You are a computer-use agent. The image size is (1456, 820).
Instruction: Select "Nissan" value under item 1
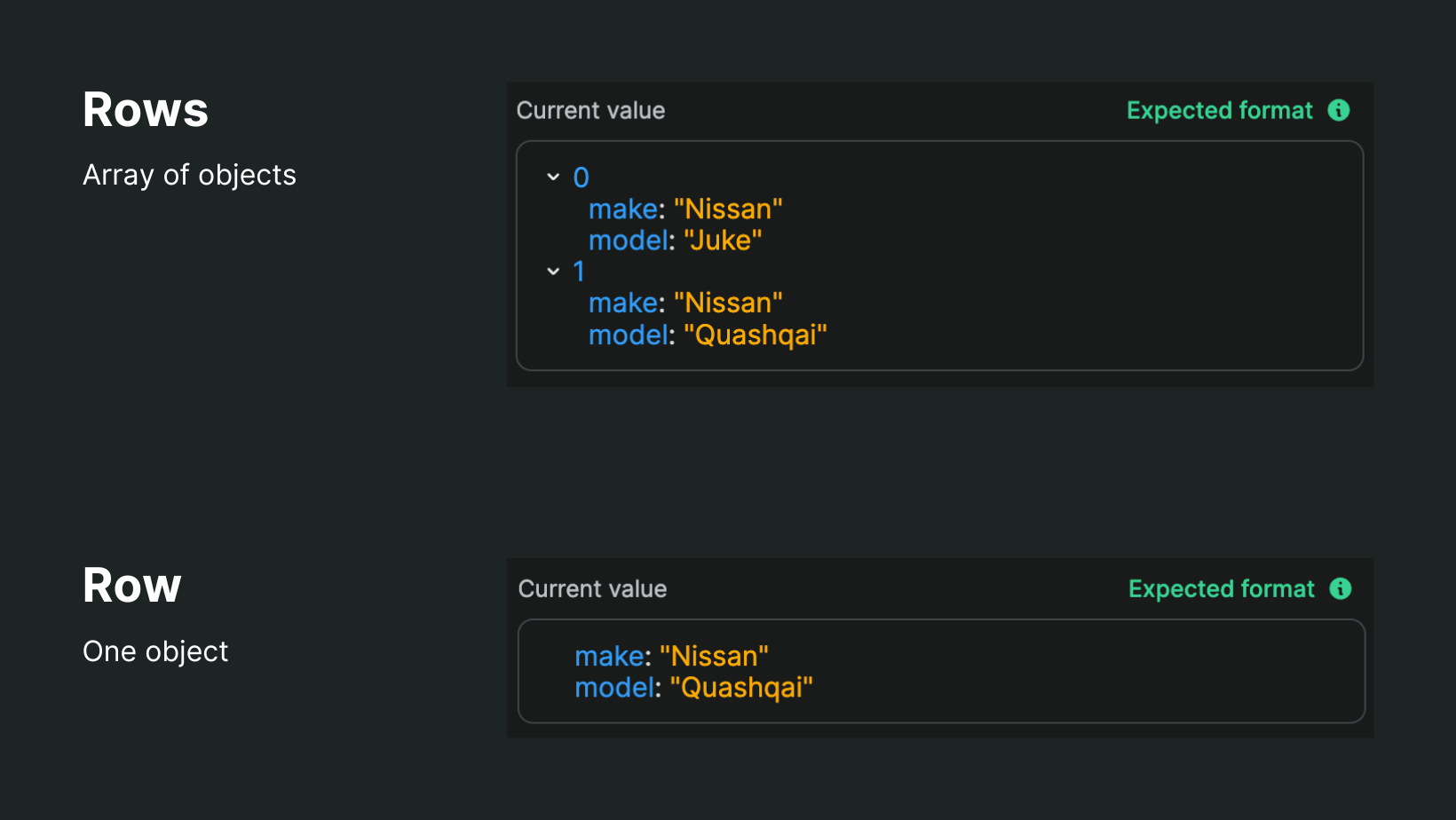click(728, 304)
